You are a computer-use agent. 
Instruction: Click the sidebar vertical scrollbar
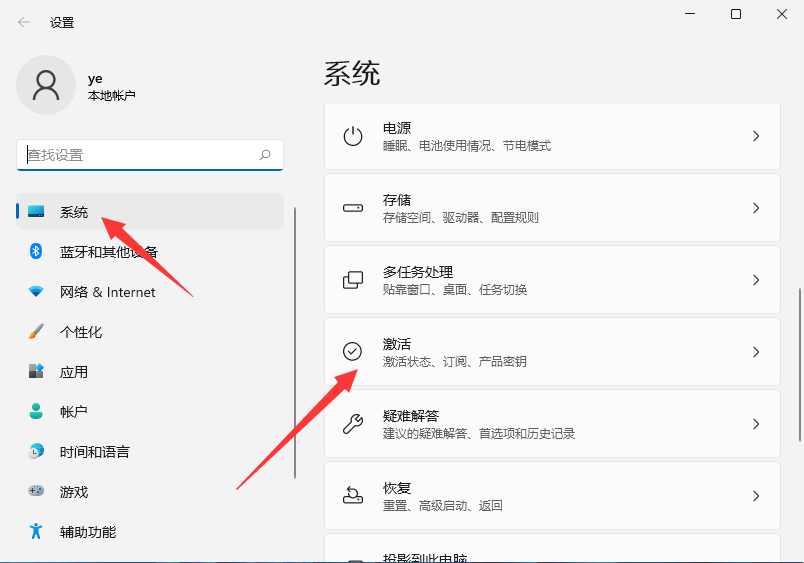click(295, 343)
